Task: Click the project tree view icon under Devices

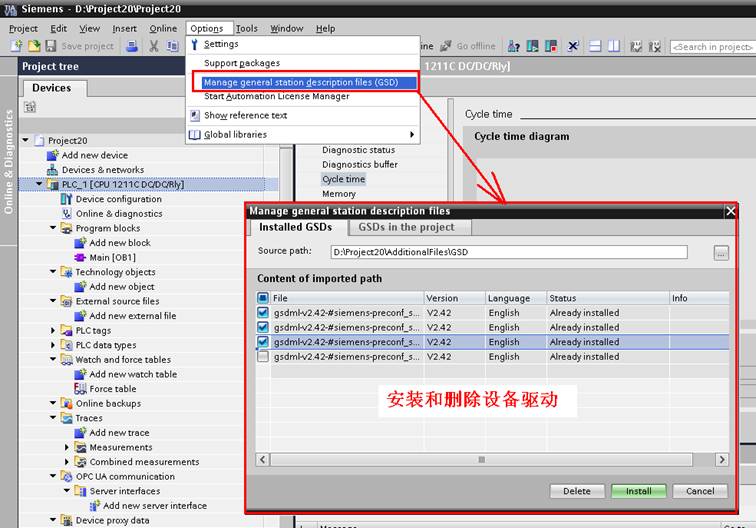Action: 30,107
